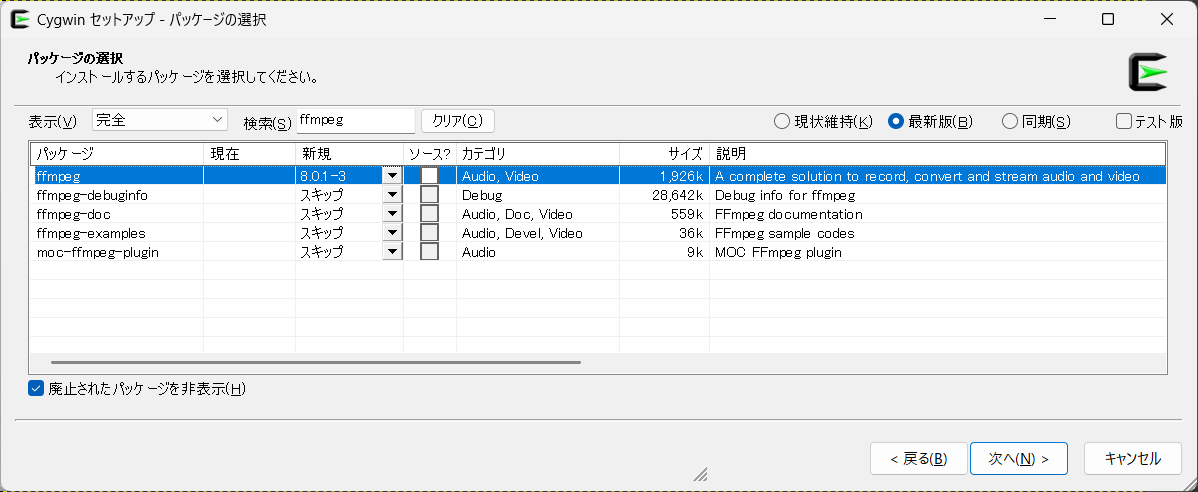This screenshot has height=492, width=1198.
Task: Click the 説明 column header
Action: point(937,154)
